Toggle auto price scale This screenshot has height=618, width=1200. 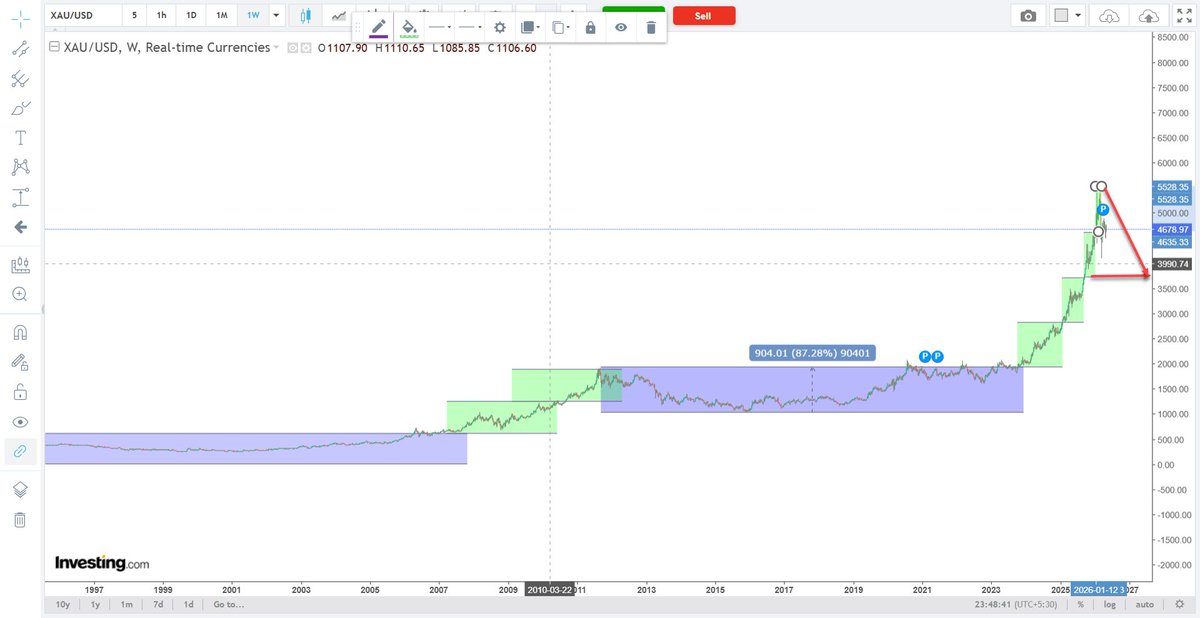[1146, 604]
